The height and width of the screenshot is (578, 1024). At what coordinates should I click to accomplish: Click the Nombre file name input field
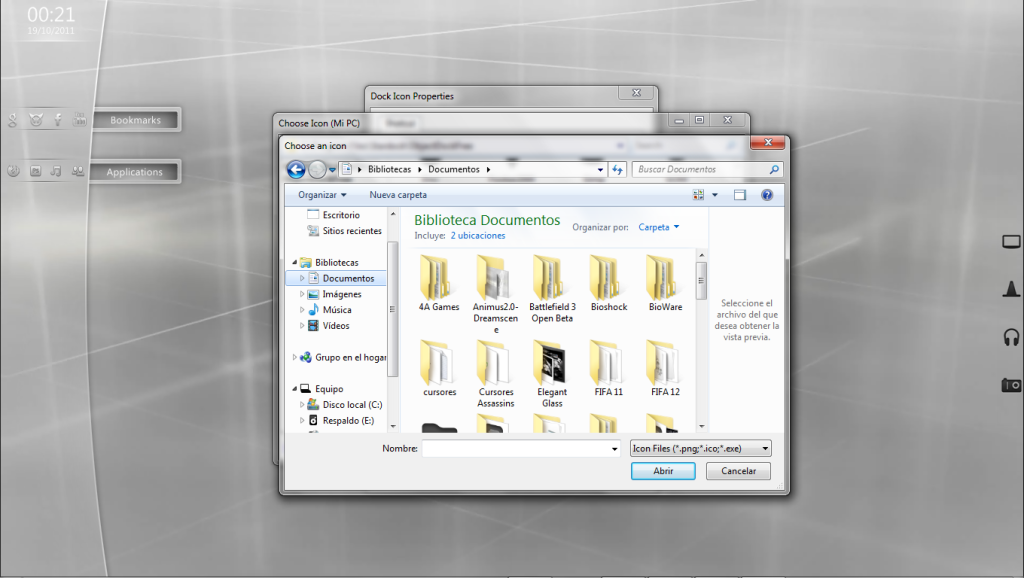tap(520, 449)
